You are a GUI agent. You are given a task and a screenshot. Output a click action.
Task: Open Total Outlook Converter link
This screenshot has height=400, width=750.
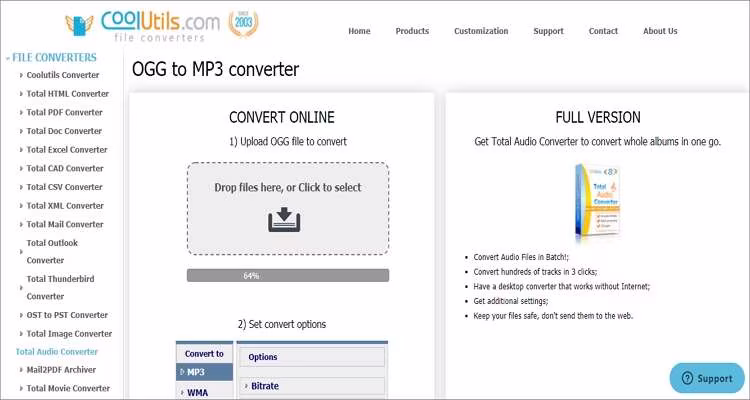pyautogui.click(x=52, y=252)
